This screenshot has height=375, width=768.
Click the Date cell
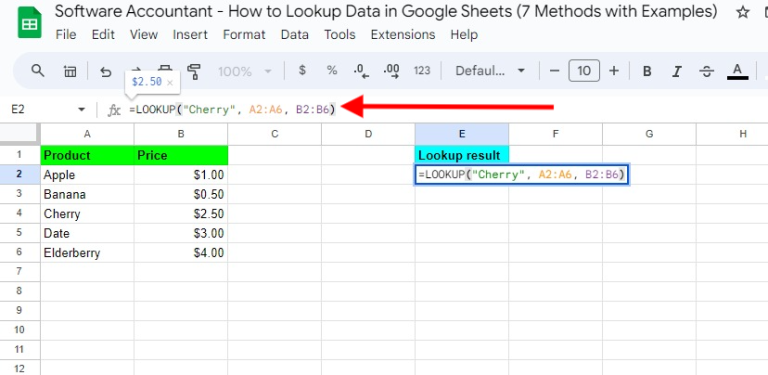pyautogui.click(x=87, y=233)
